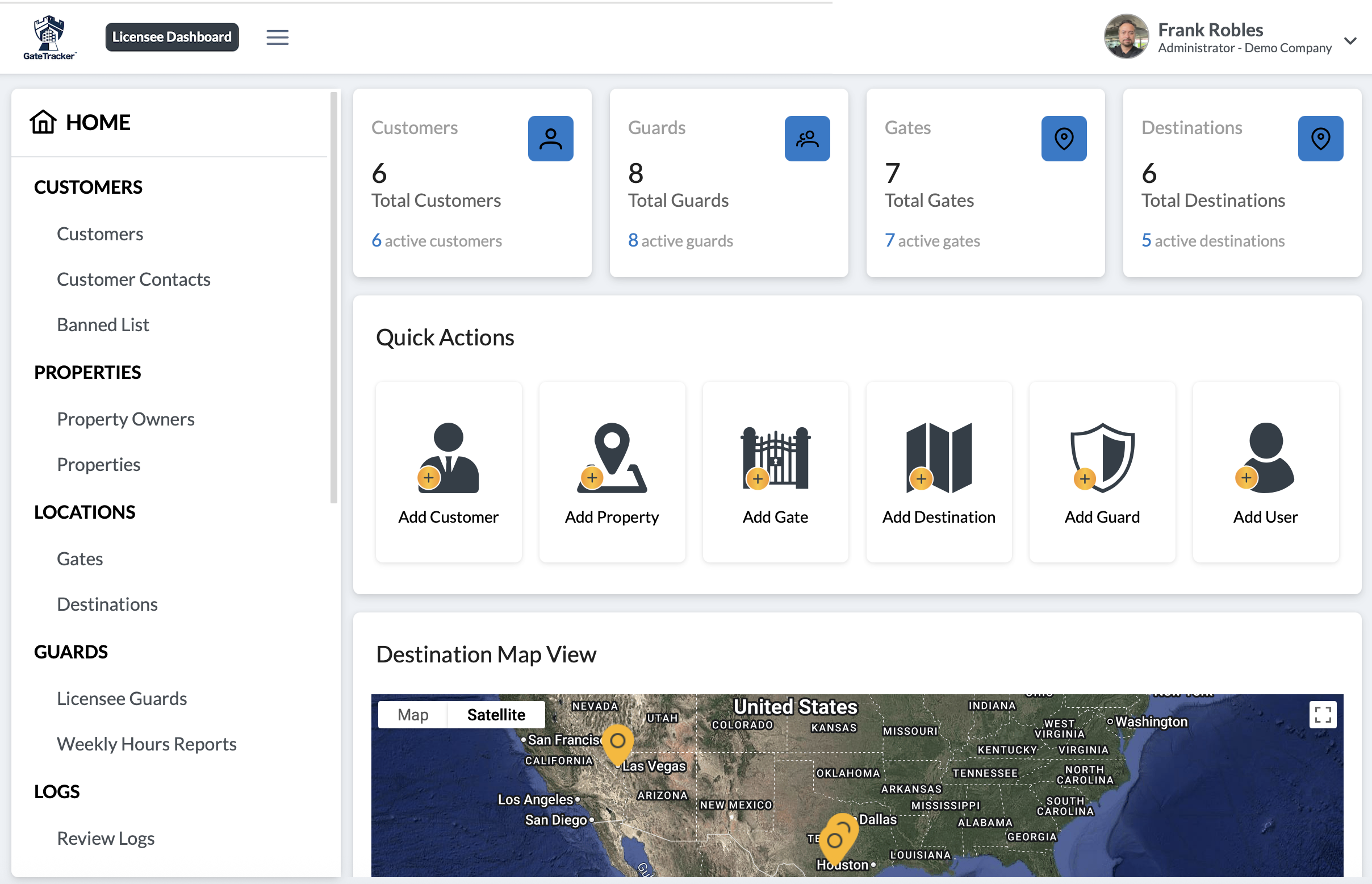Viewport: 1372px width, 884px height.
Task: Click the Licensee Dashboard button
Action: [171, 36]
